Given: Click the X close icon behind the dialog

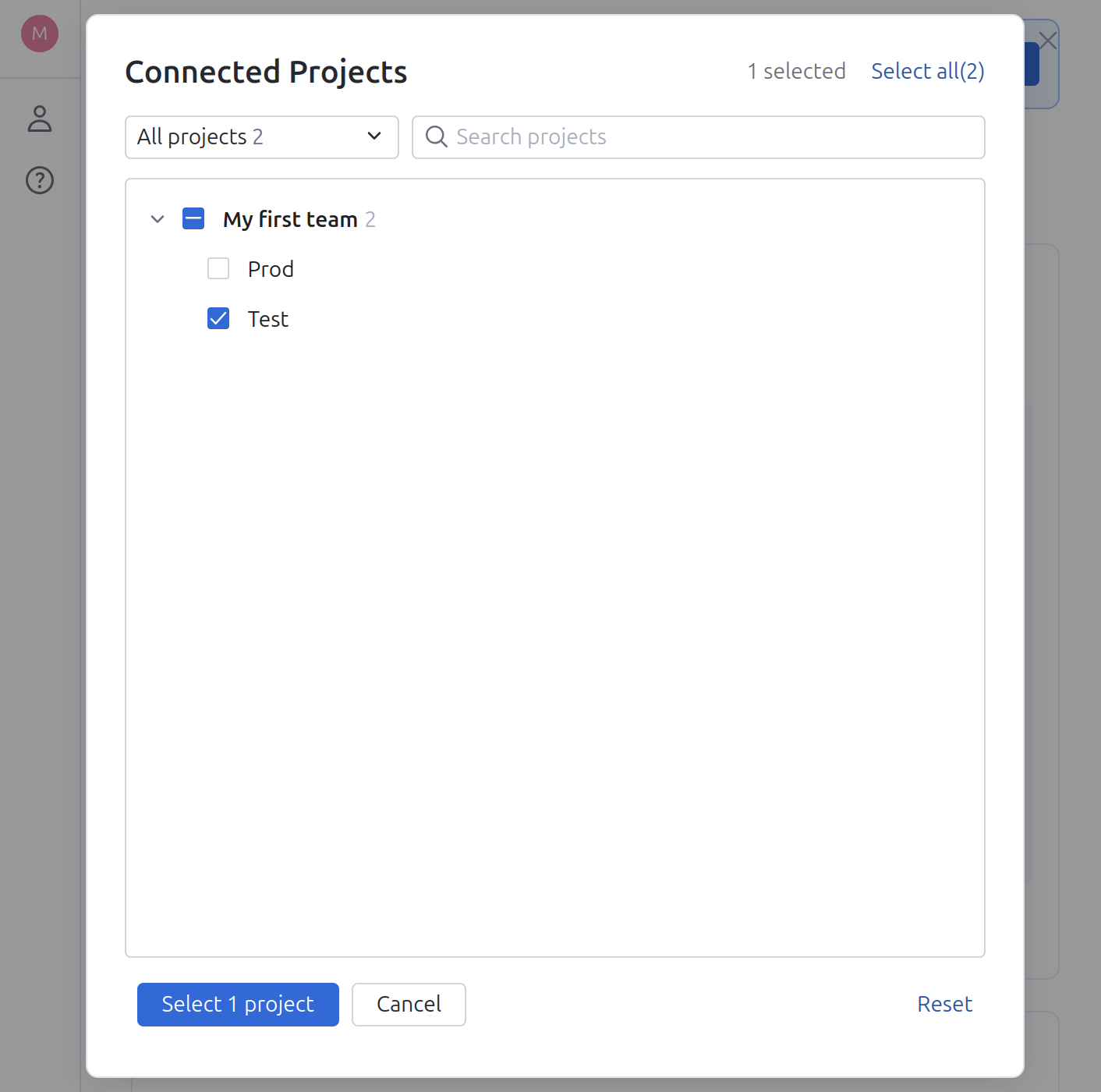Looking at the screenshot, I should [x=1048, y=40].
